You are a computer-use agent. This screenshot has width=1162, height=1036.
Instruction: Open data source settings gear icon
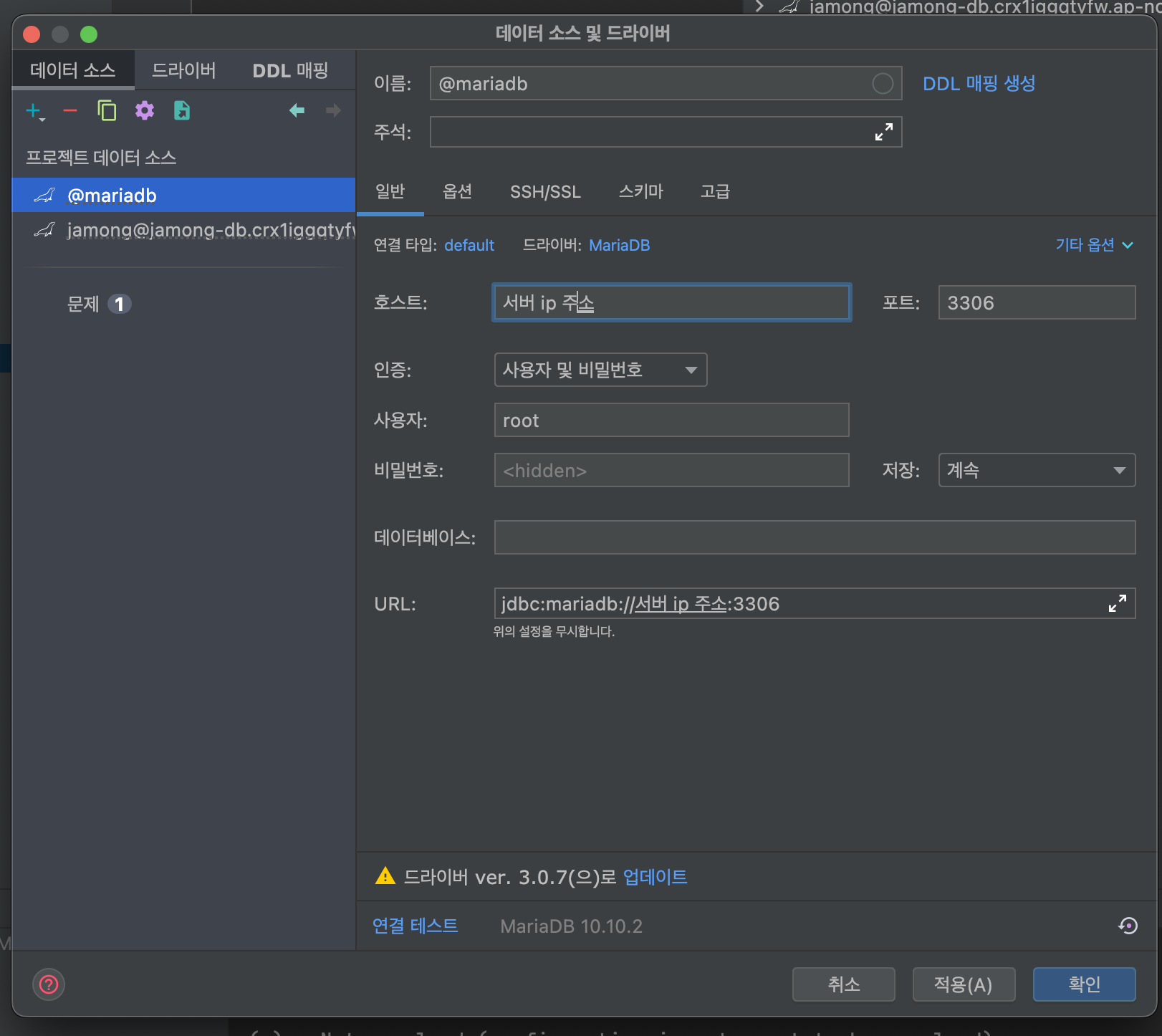145,110
